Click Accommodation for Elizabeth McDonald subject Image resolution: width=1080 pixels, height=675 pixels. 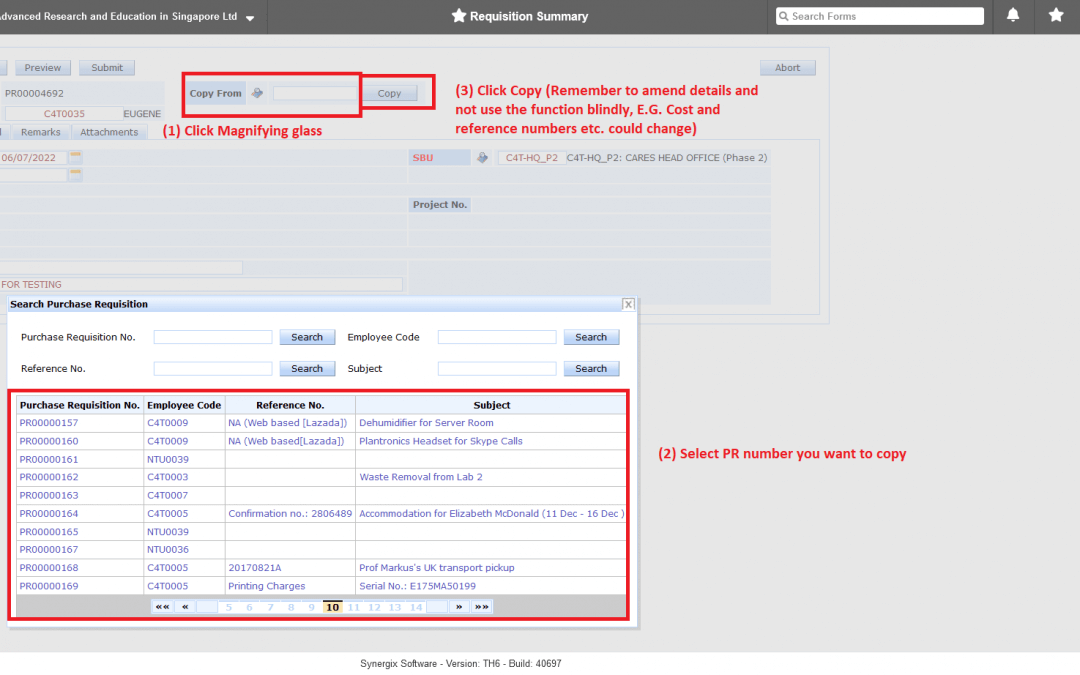pyautogui.click(x=492, y=514)
